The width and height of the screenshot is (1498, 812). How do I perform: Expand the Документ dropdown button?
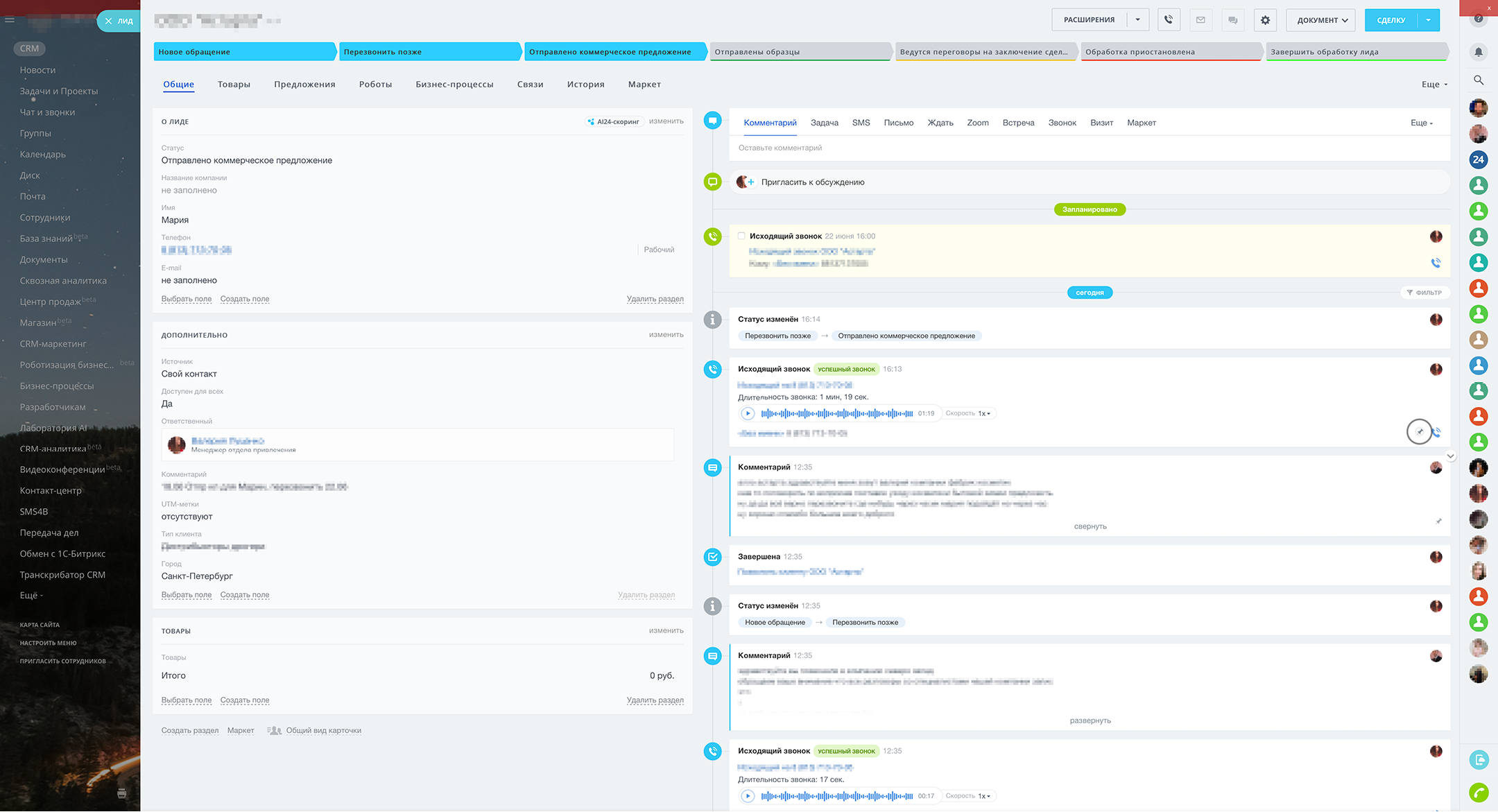(x=1321, y=20)
